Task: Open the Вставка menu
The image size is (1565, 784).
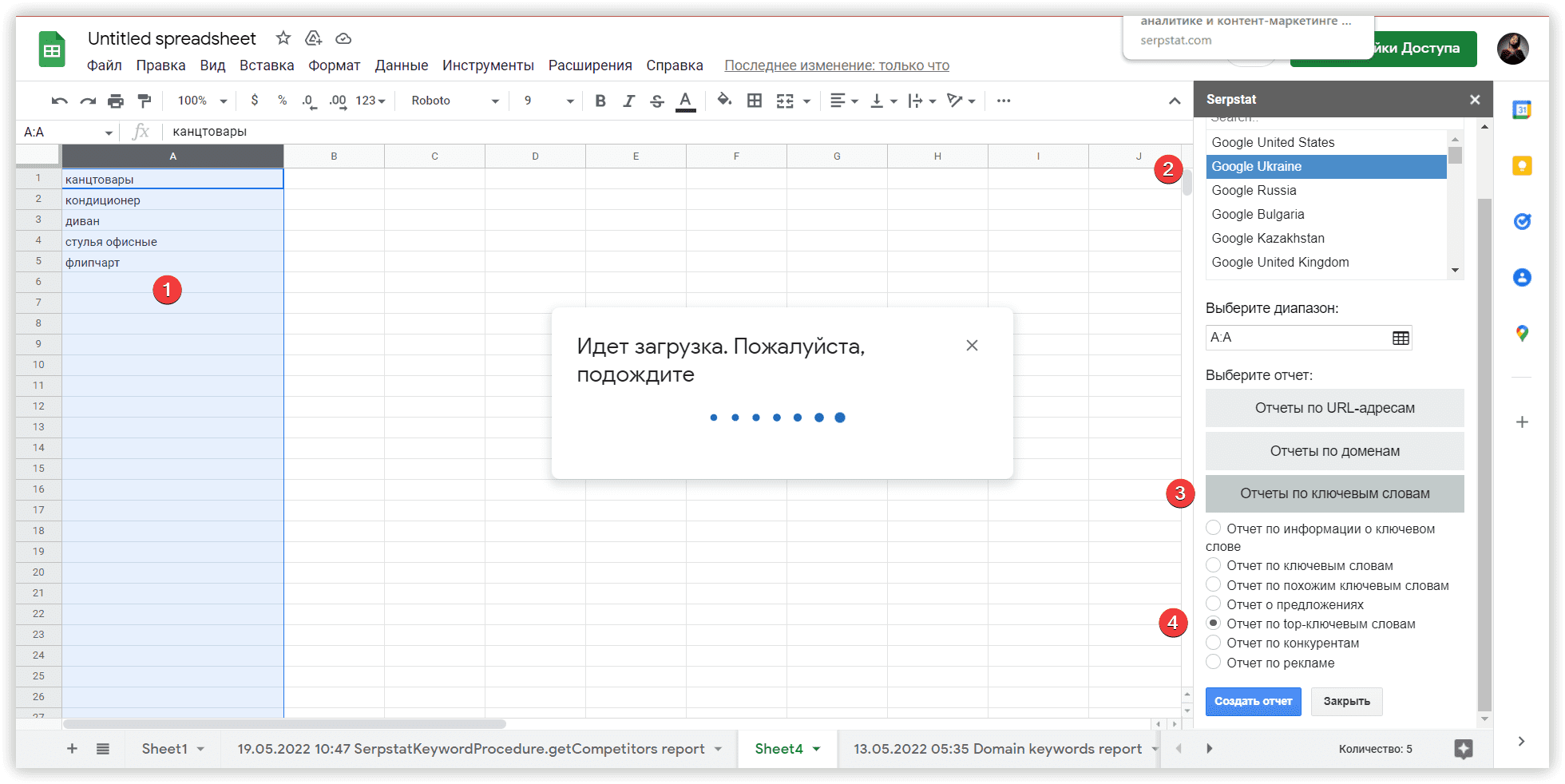Action: 267,65
